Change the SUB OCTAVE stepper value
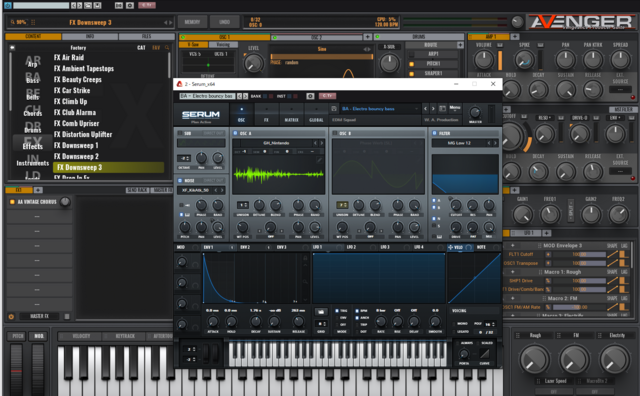This screenshot has height=396, width=640. [x=184, y=158]
